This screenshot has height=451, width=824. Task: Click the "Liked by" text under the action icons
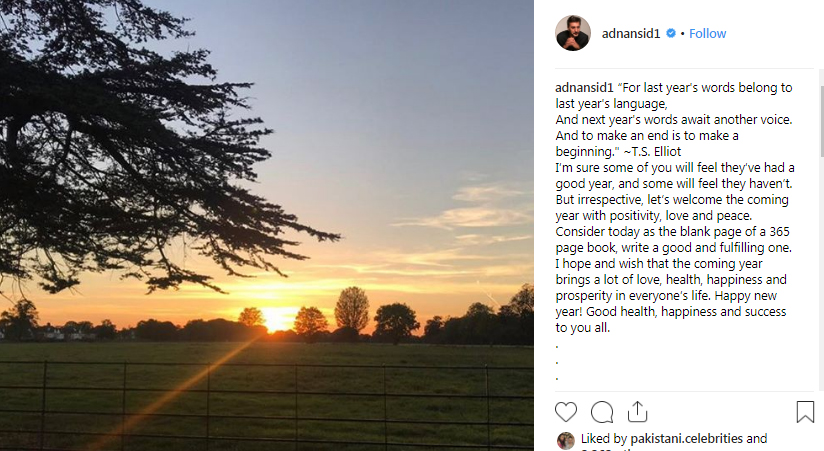coord(604,438)
